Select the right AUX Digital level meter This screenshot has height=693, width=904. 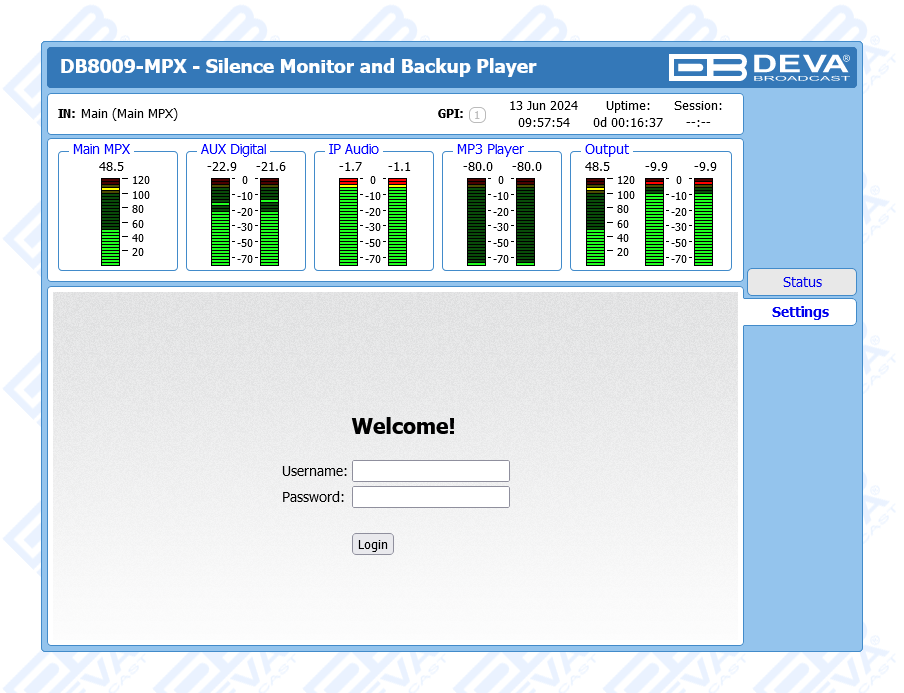(x=269, y=222)
